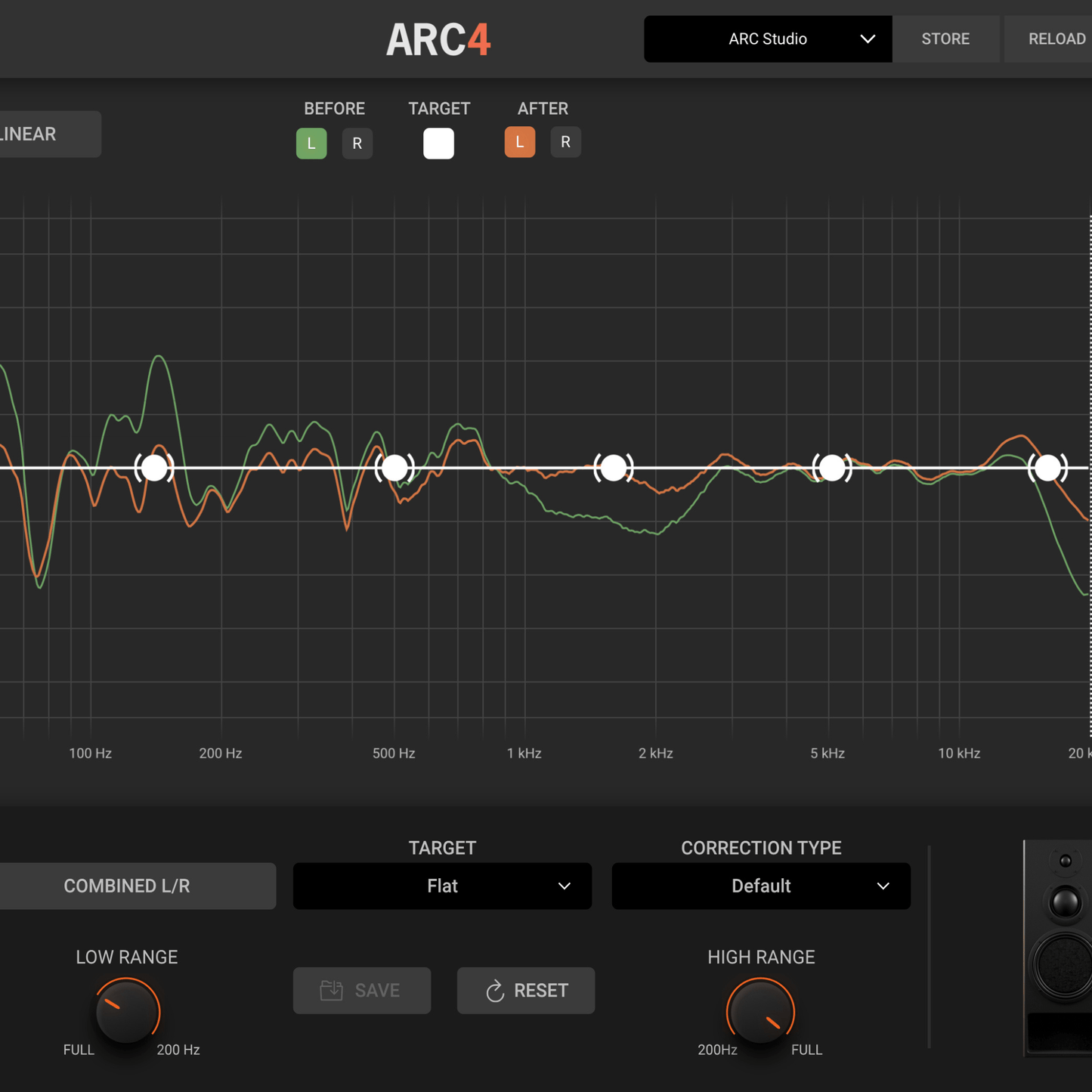The image size is (1092, 1092).
Task: Open the ARC Studio preset dropdown
Action: (x=768, y=39)
